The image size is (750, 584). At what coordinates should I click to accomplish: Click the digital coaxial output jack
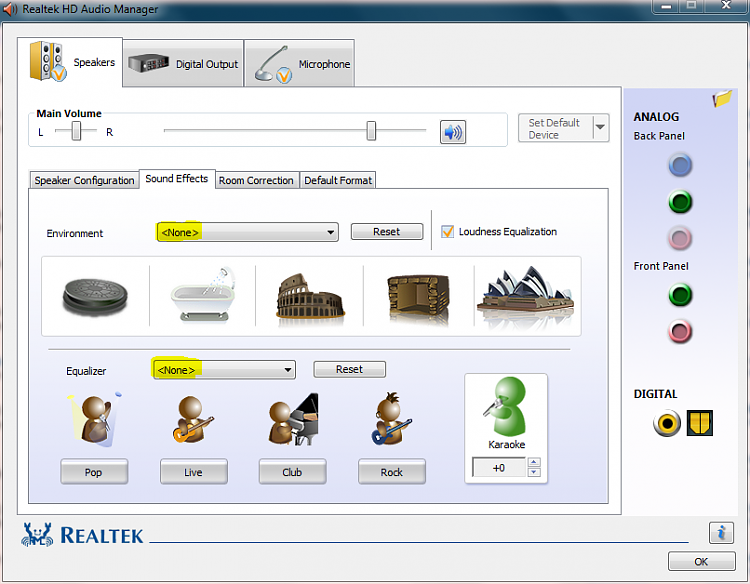(x=667, y=423)
